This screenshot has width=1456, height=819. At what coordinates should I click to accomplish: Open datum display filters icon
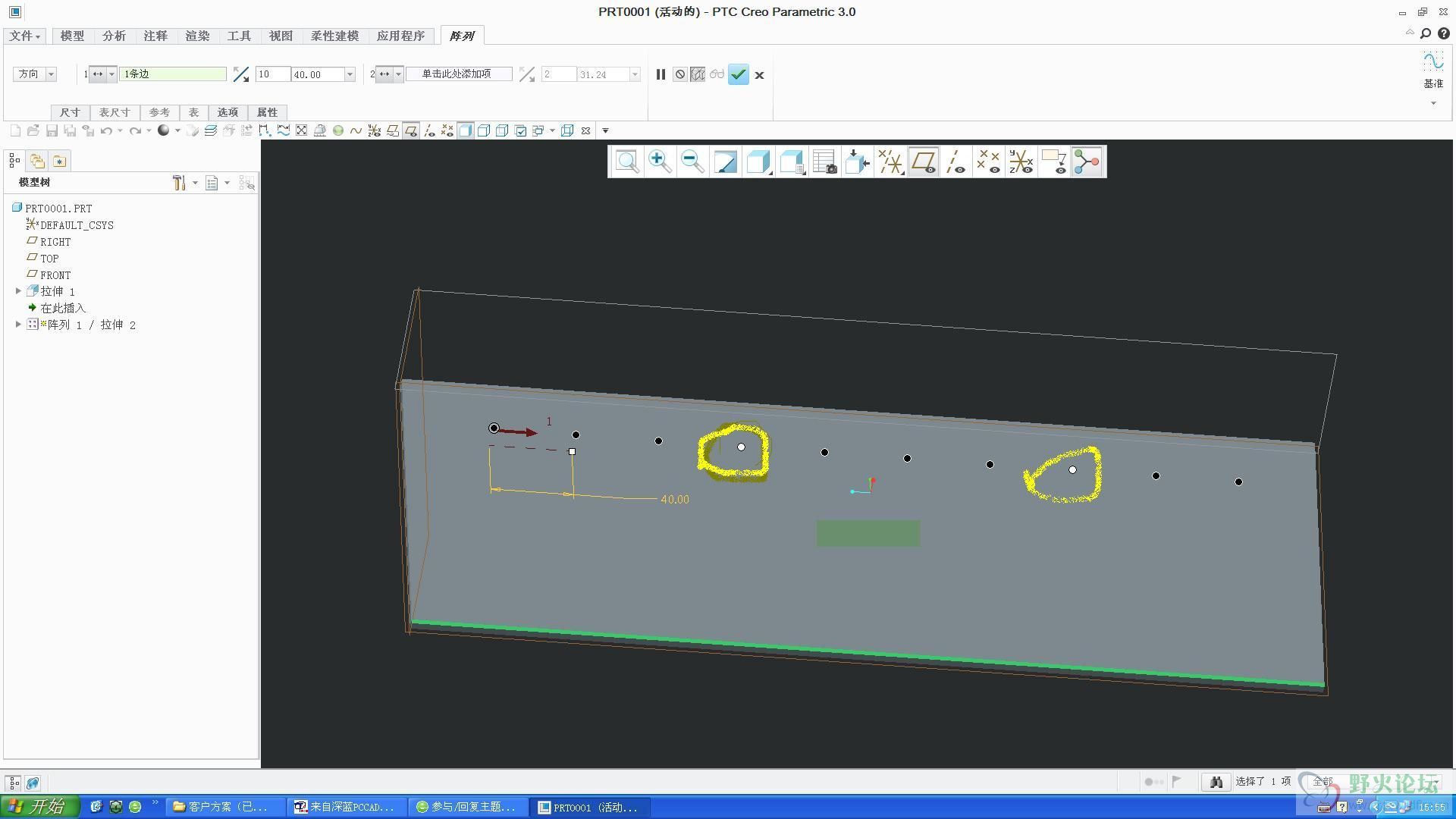[x=890, y=162]
